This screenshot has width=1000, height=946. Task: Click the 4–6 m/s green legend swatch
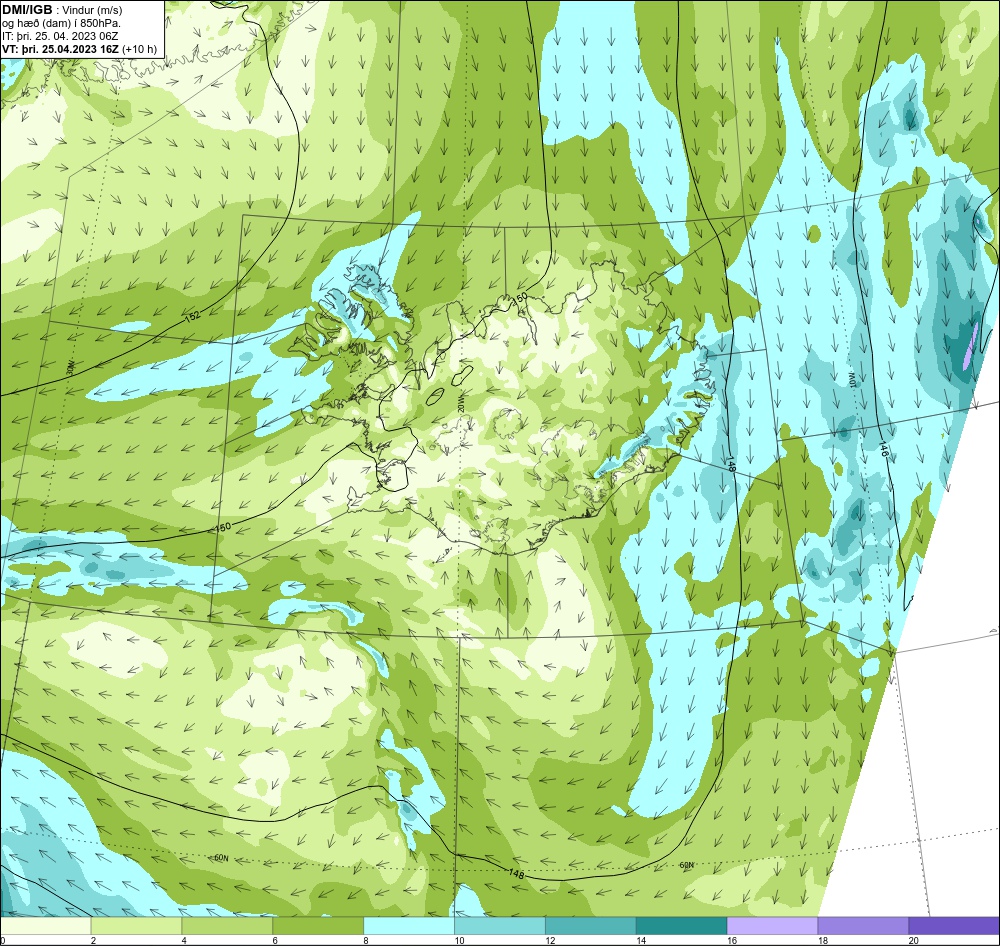click(x=227, y=925)
